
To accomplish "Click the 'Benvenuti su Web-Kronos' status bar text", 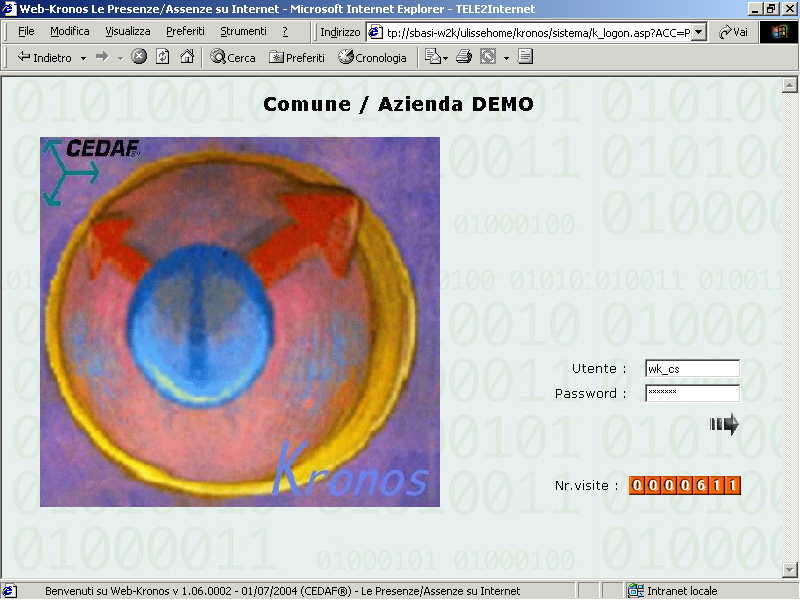I will 282,591.
